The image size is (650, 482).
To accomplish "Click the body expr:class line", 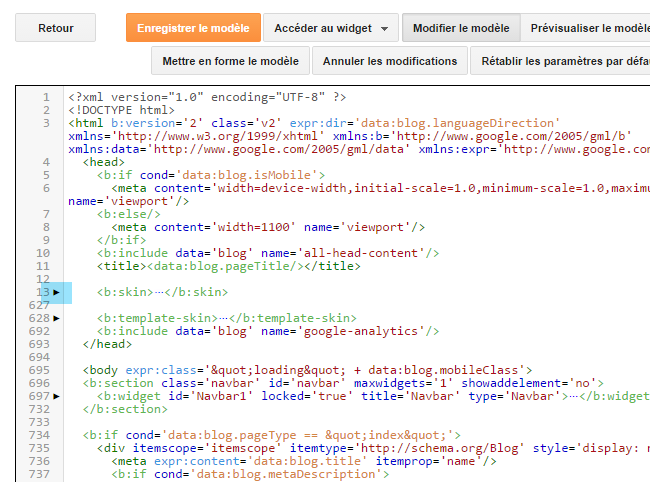I will coord(308,371).
